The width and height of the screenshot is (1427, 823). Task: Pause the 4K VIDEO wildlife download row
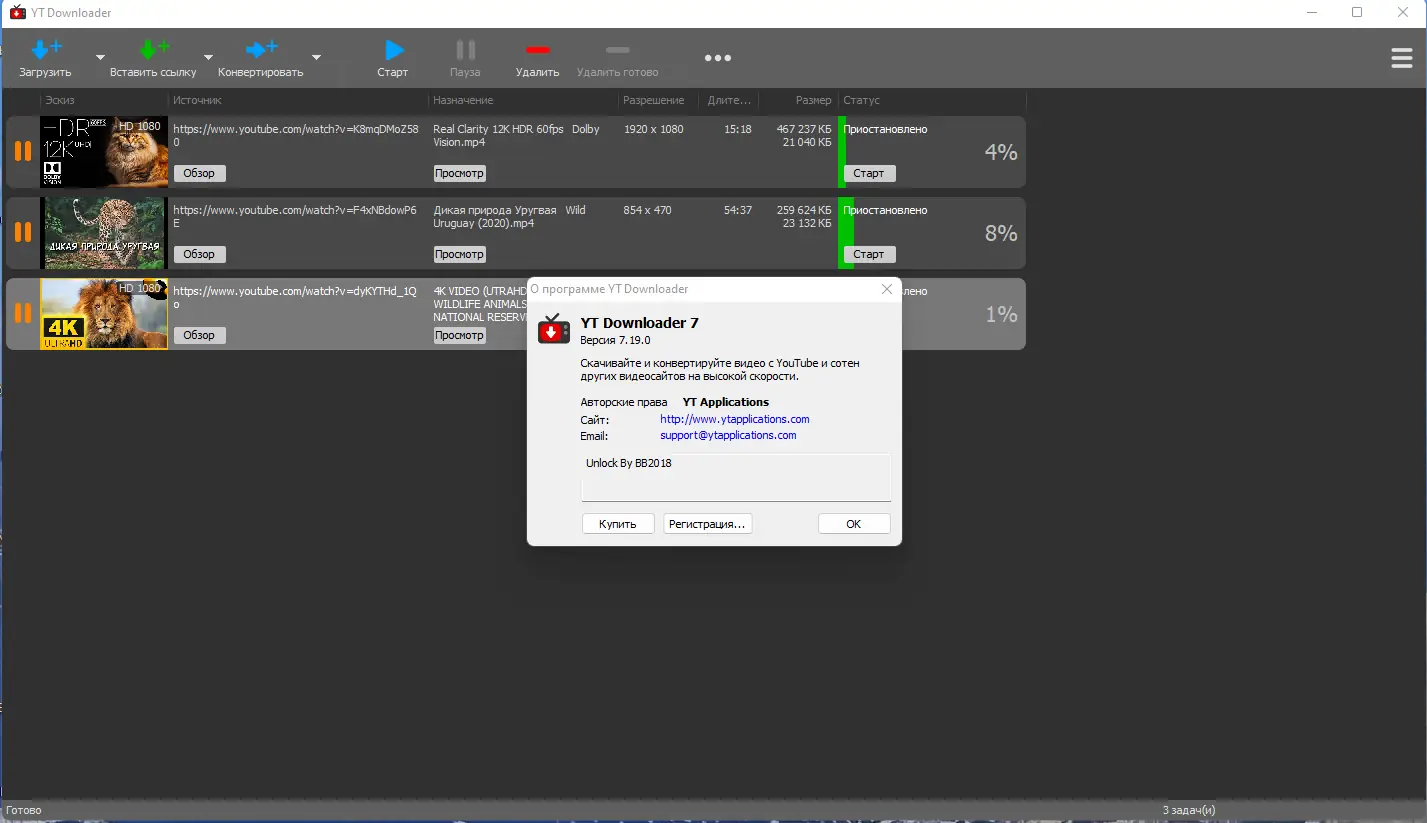(22, 313)
